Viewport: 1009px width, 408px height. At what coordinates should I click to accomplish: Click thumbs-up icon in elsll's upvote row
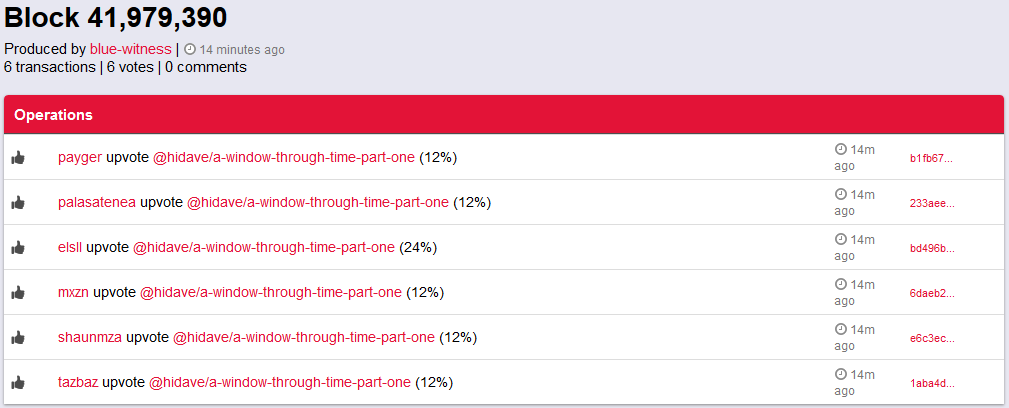pyautogui.click(x=18, y=247)
